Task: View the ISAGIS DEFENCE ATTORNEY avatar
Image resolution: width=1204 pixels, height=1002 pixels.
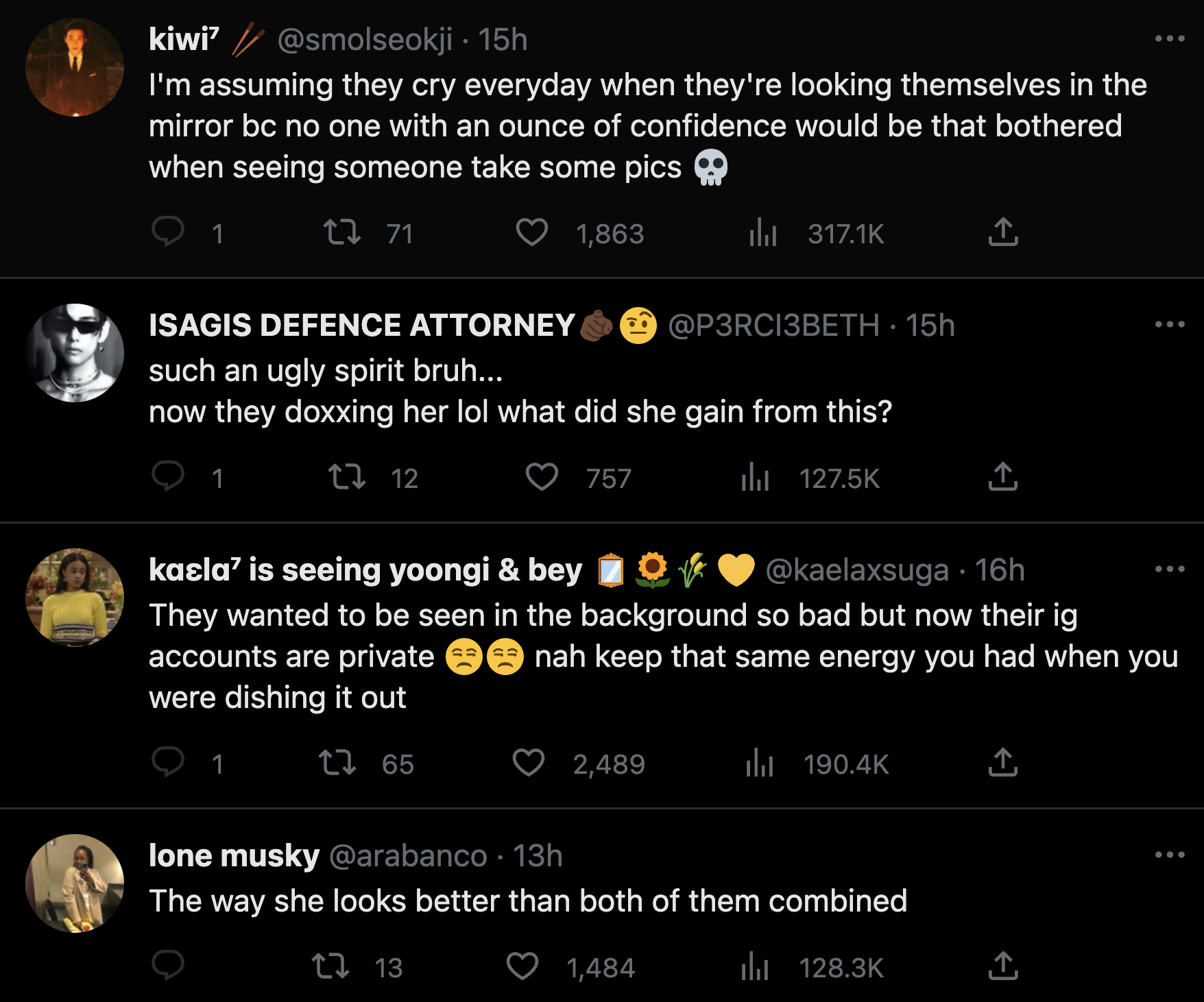Action: pos(75,352)
